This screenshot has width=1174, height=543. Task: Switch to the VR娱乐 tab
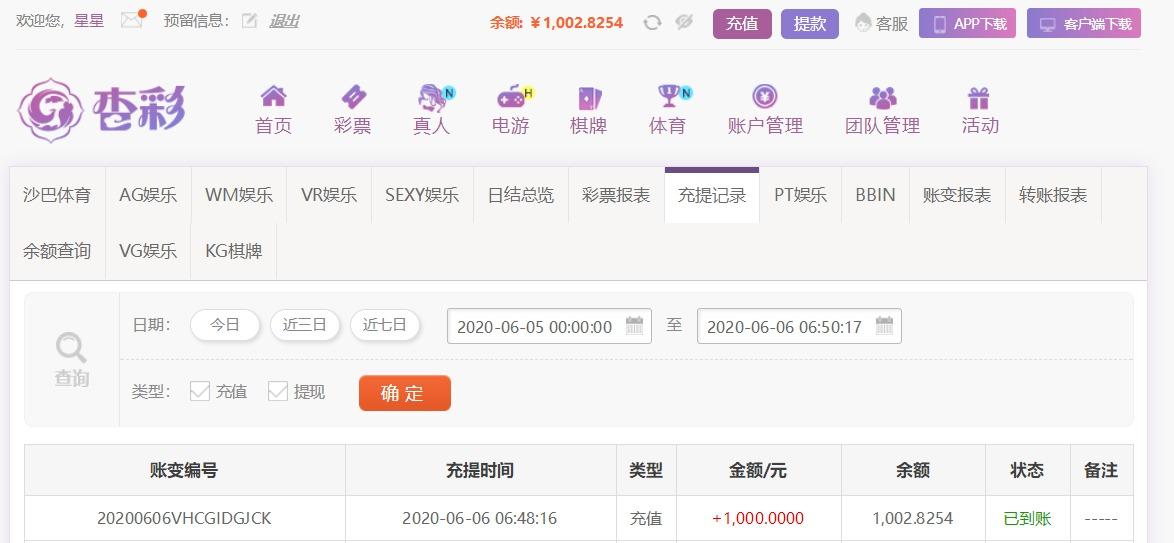(x=329, y=195)
